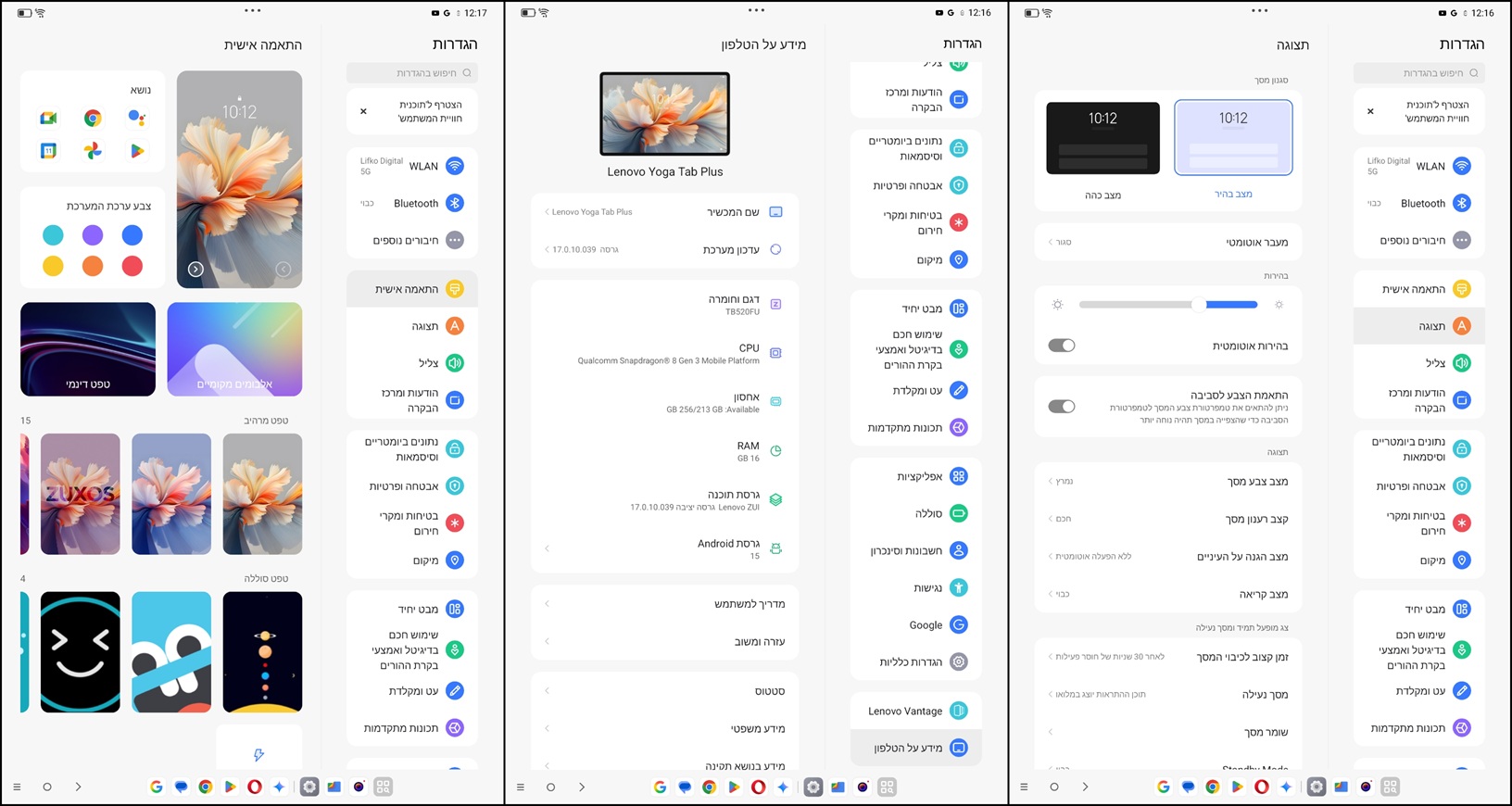Screen dimensions: 1512x806
Task: Enable adapt color to environment (התאמת הצבע לסביבה) switch
Action: pyautogui.click(x=1062, y=406)
